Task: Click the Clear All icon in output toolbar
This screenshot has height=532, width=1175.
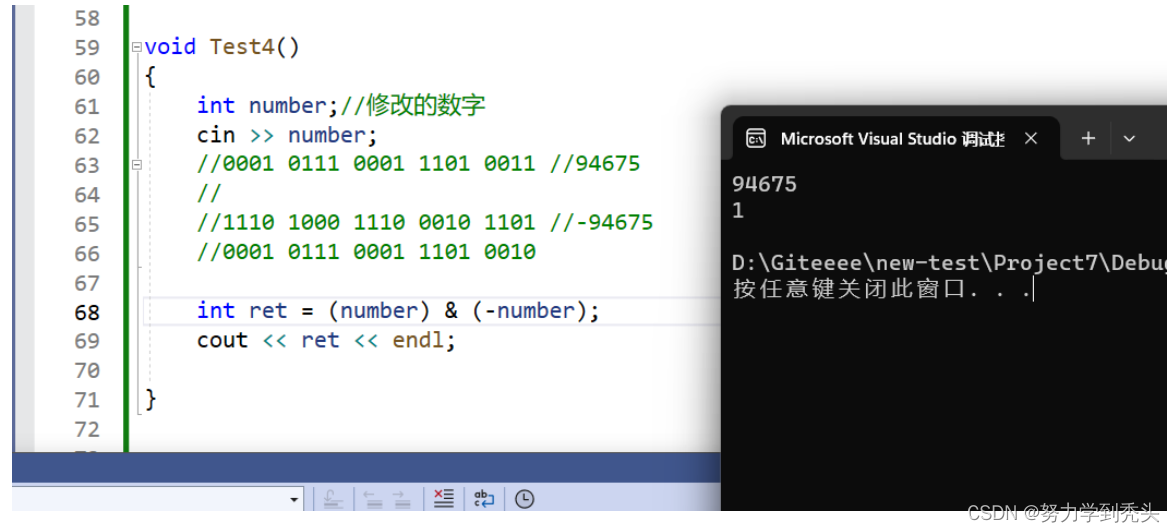Action: pyautogui.click(x=444, y=498)
